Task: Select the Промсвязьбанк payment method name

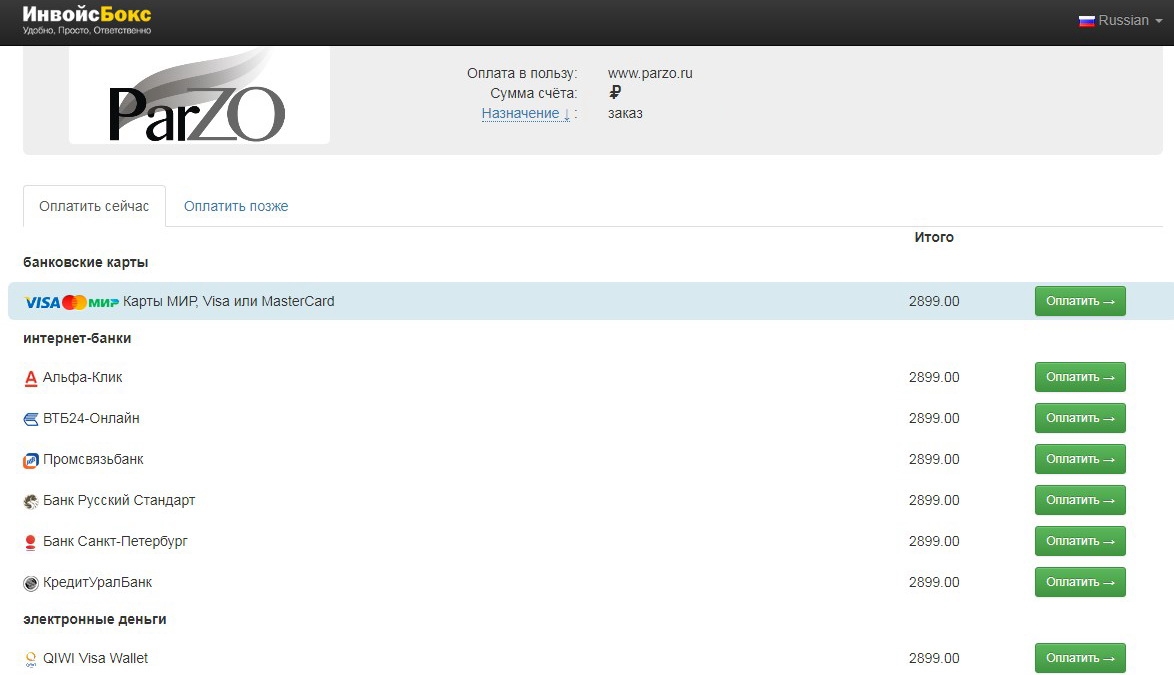Action: click(93, 459)
